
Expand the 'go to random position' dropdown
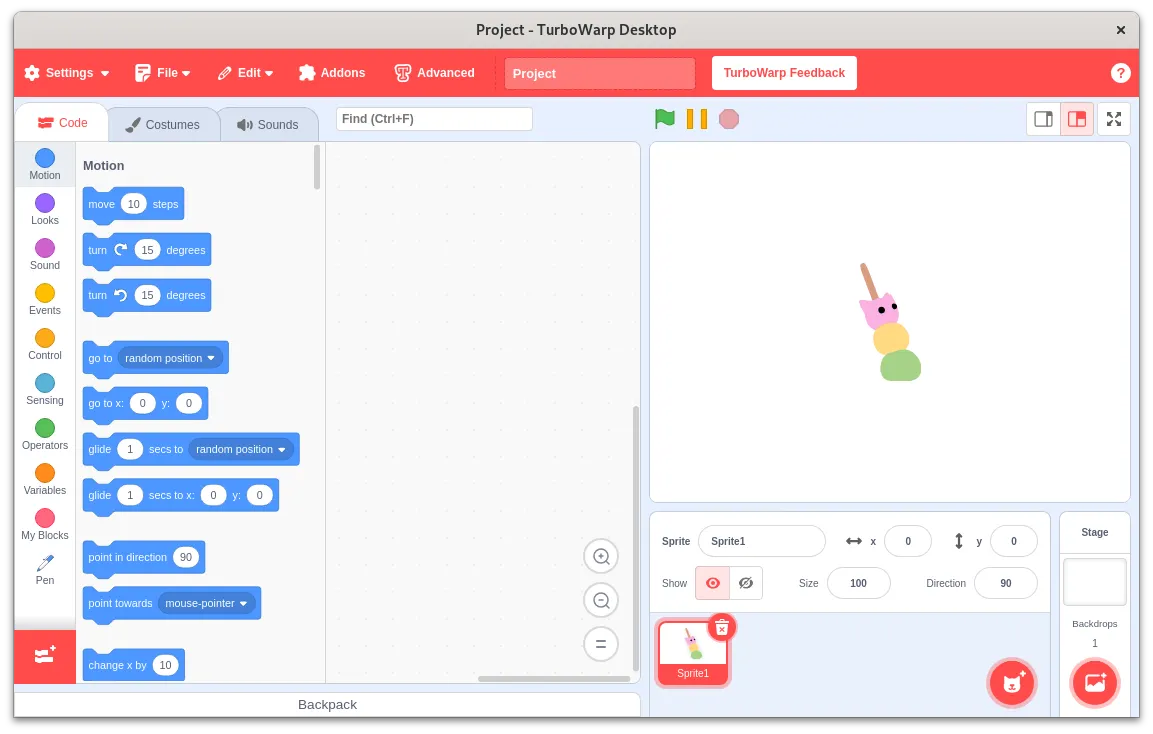pos(173,358)
